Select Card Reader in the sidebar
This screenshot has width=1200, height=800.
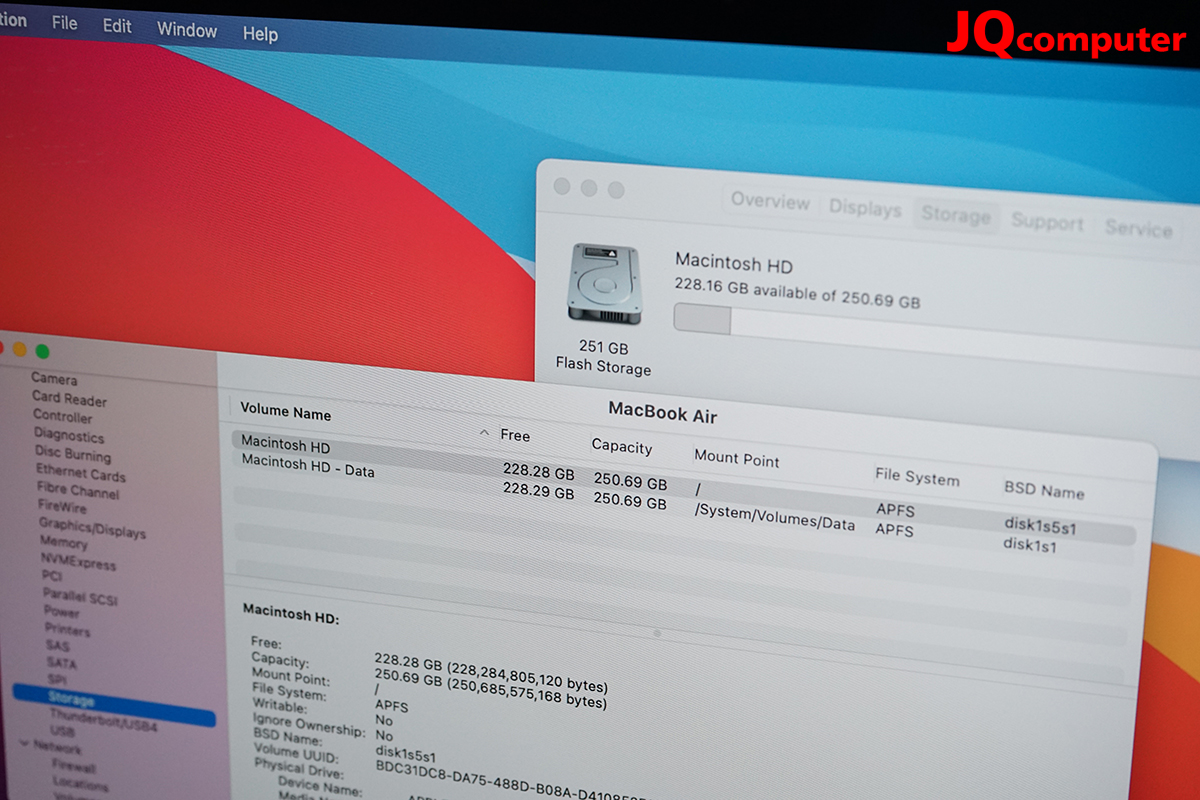tap(69, 398)
